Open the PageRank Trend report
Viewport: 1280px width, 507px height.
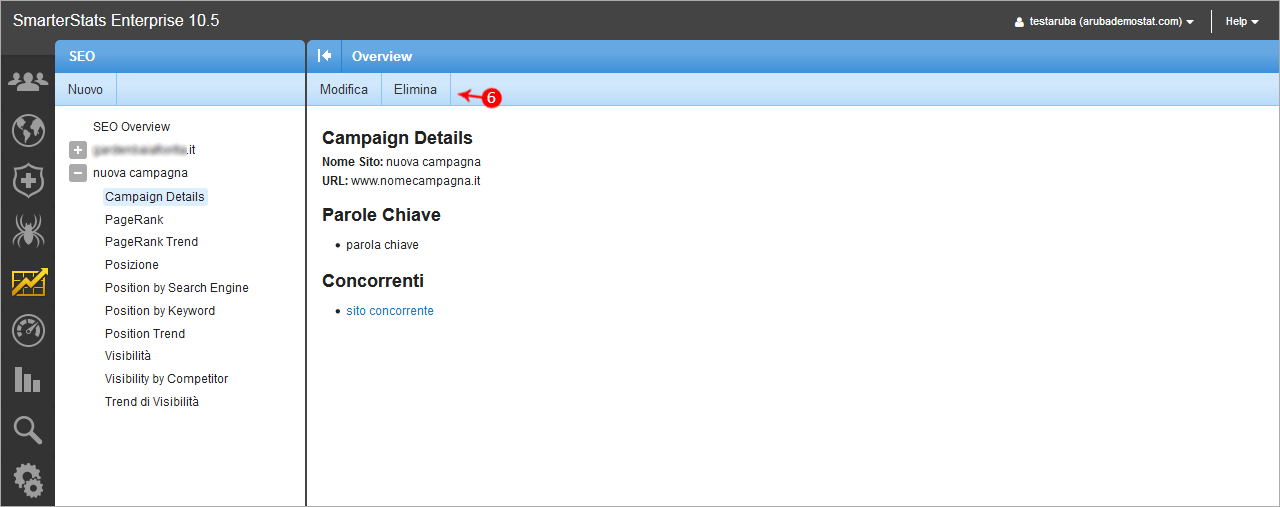pyautogui.click(x=151, y=242)
